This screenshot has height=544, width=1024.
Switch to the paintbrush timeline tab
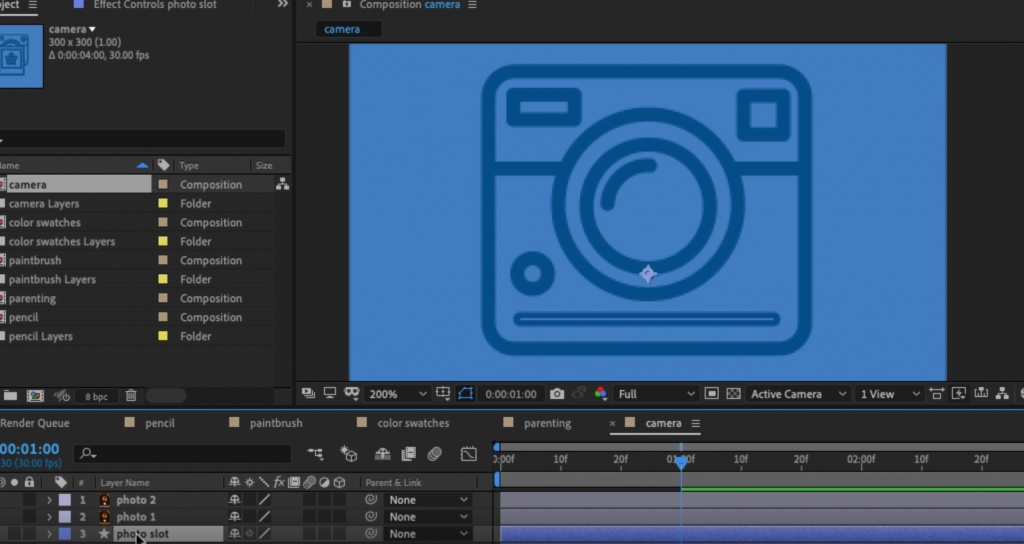pos(276,423)
